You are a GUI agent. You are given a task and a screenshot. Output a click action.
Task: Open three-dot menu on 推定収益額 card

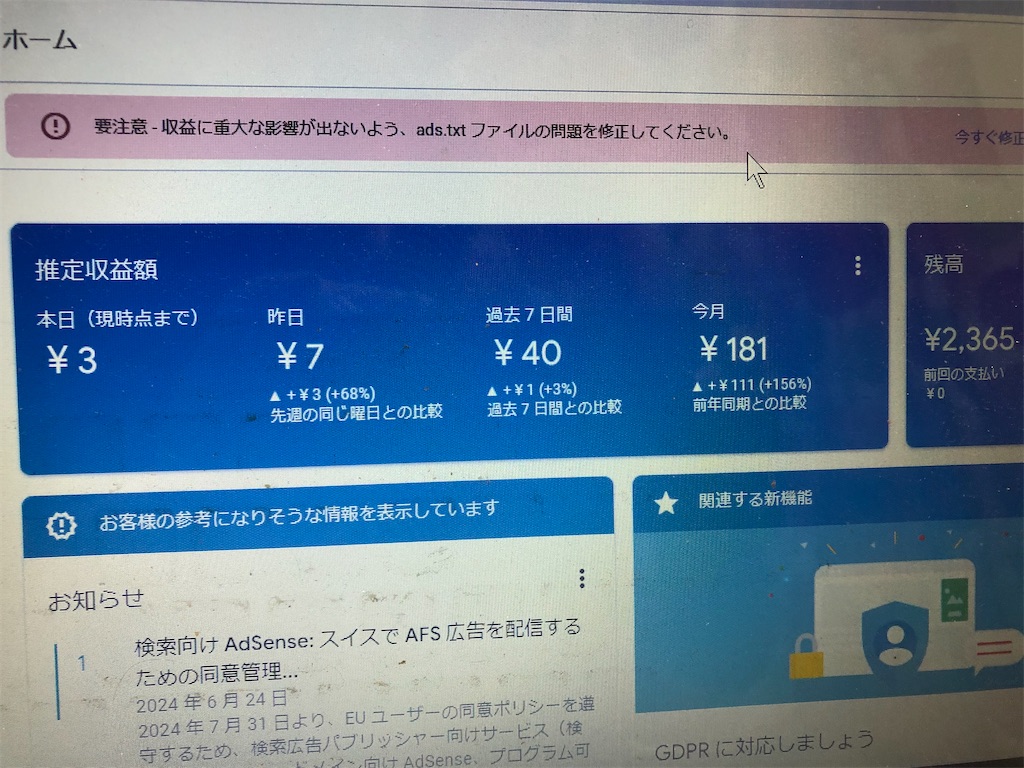click(857, 265)
